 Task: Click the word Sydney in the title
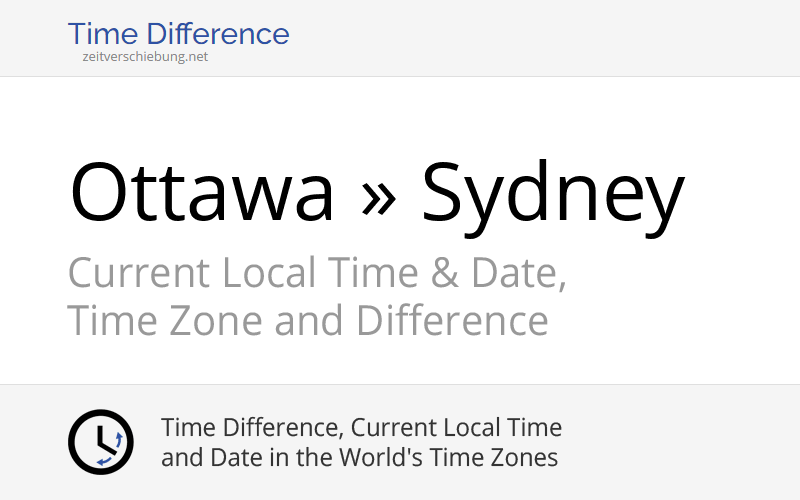tap(553, 198)
